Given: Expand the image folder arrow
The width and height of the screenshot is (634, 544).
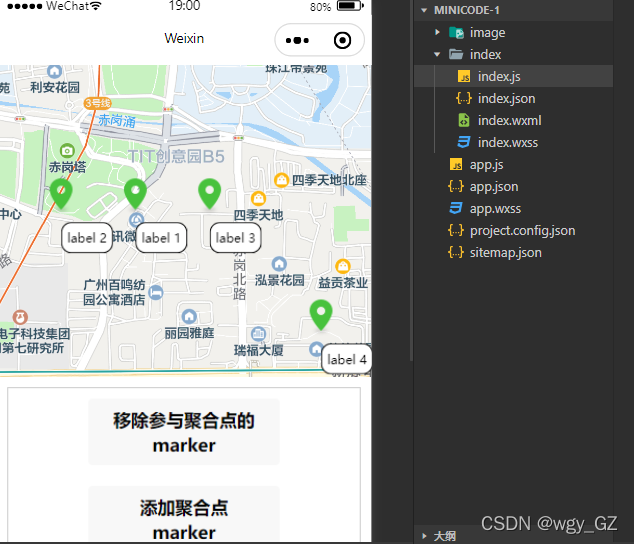Looking at the screenshot, I should pos(437,32).
